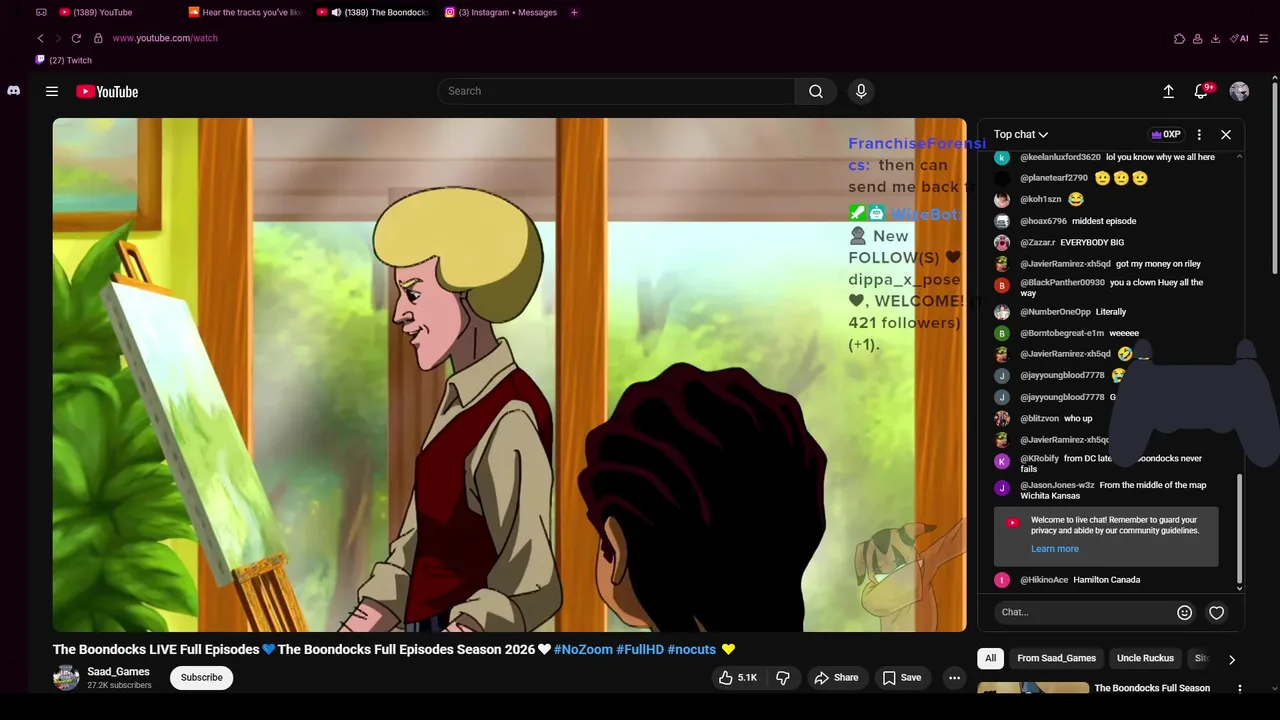The height and width of the screenshot is (720, 1280).
Task: Click the search magnifier button
Action: (816, 91)
